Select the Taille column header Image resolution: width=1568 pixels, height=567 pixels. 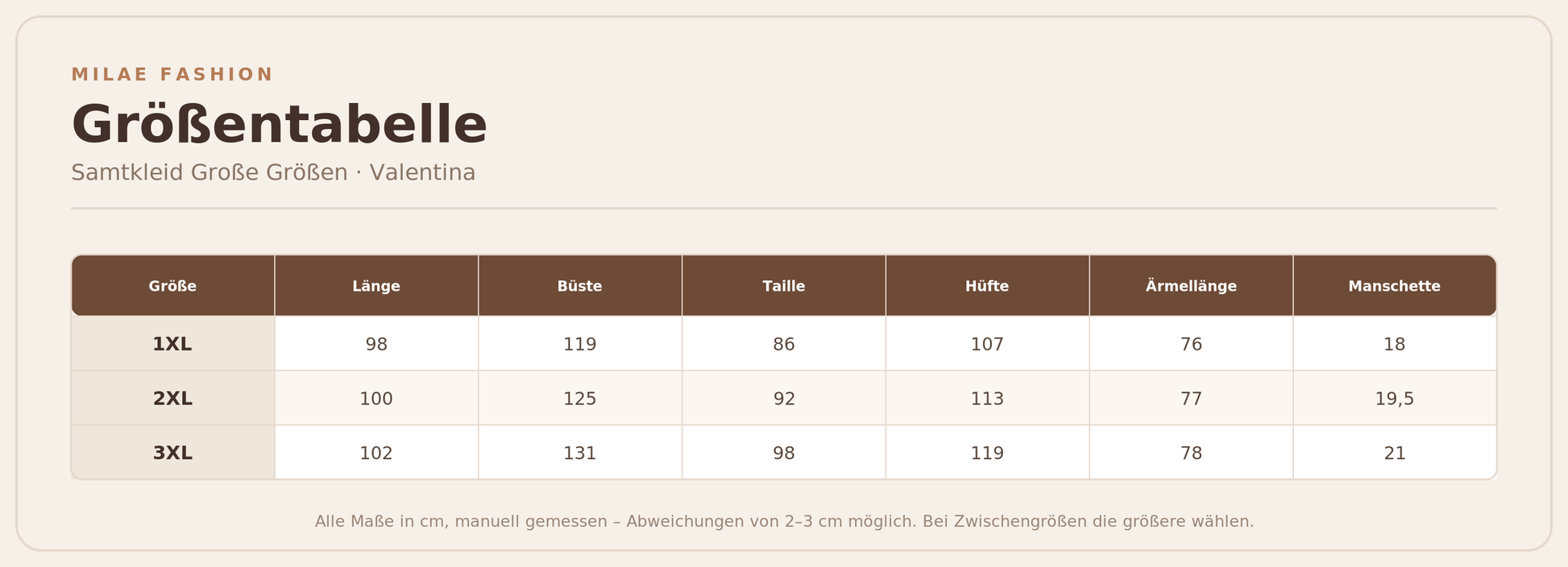click(x=784, y=286)
